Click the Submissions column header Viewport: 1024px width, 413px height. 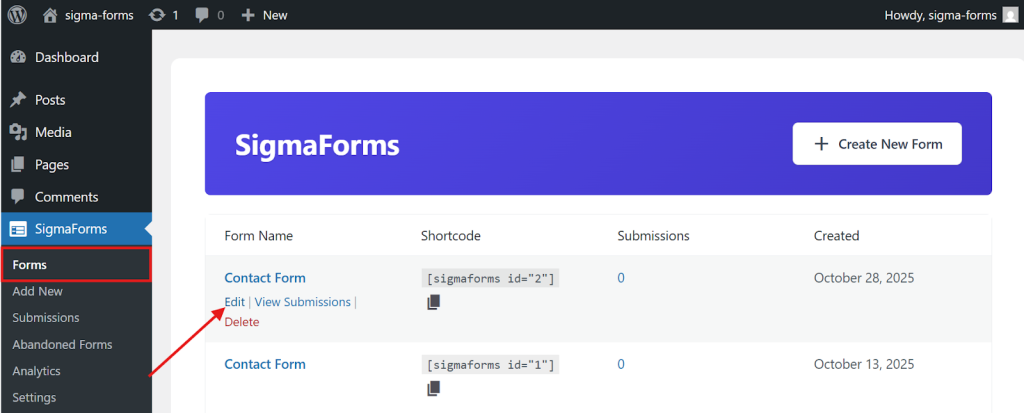click(653, 235)
